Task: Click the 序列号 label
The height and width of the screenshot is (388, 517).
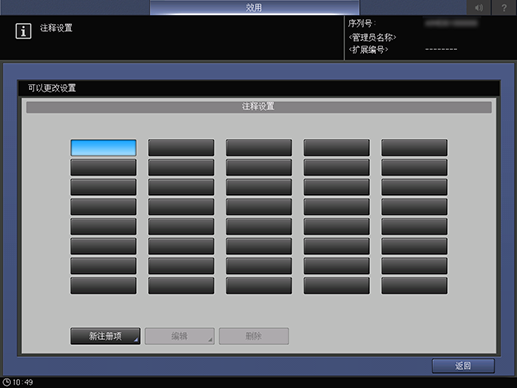Action: 362,23
